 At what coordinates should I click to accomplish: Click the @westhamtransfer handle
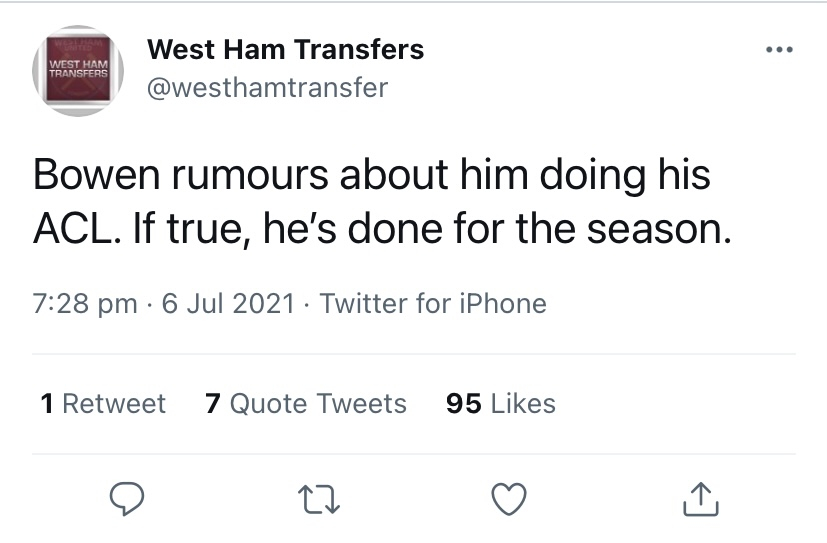pyautogui.click(x=267, y=87)
